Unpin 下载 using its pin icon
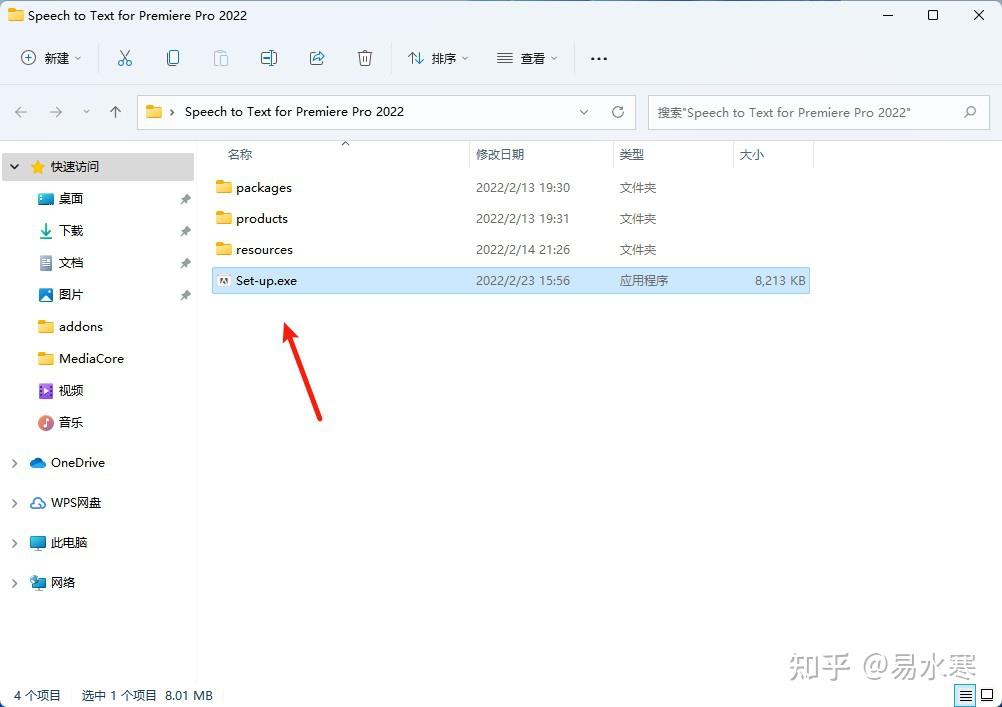This screenshot has height=707, width=1002. click(x=185, y=231)
